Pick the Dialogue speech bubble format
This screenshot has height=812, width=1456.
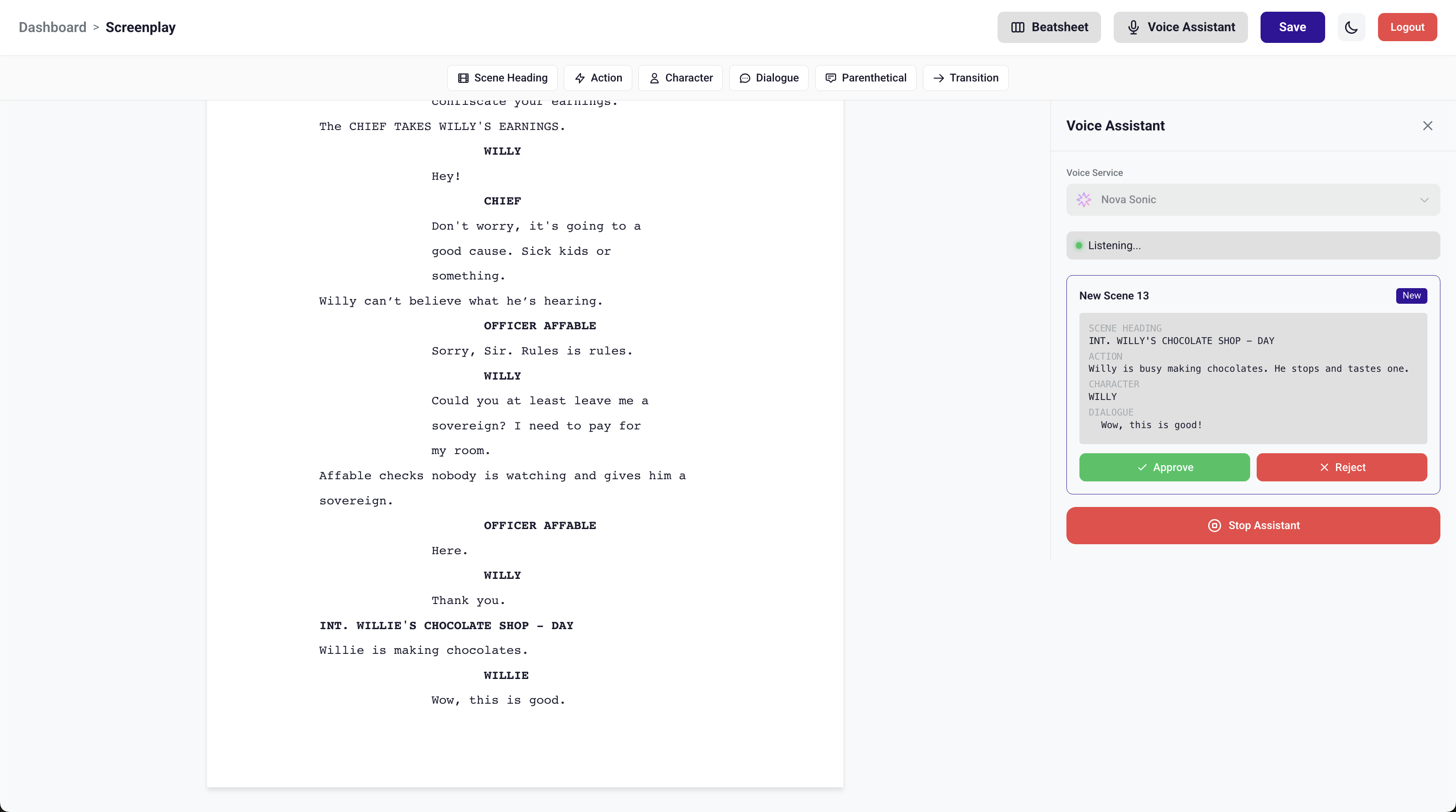click(745, 78)
